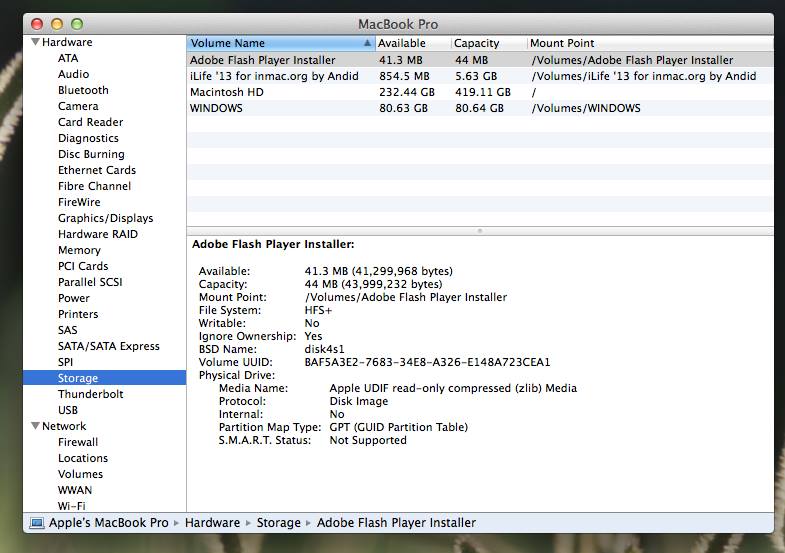Select ATA in the Hardware list
This screenshot has width=785, height=553.
68,58
